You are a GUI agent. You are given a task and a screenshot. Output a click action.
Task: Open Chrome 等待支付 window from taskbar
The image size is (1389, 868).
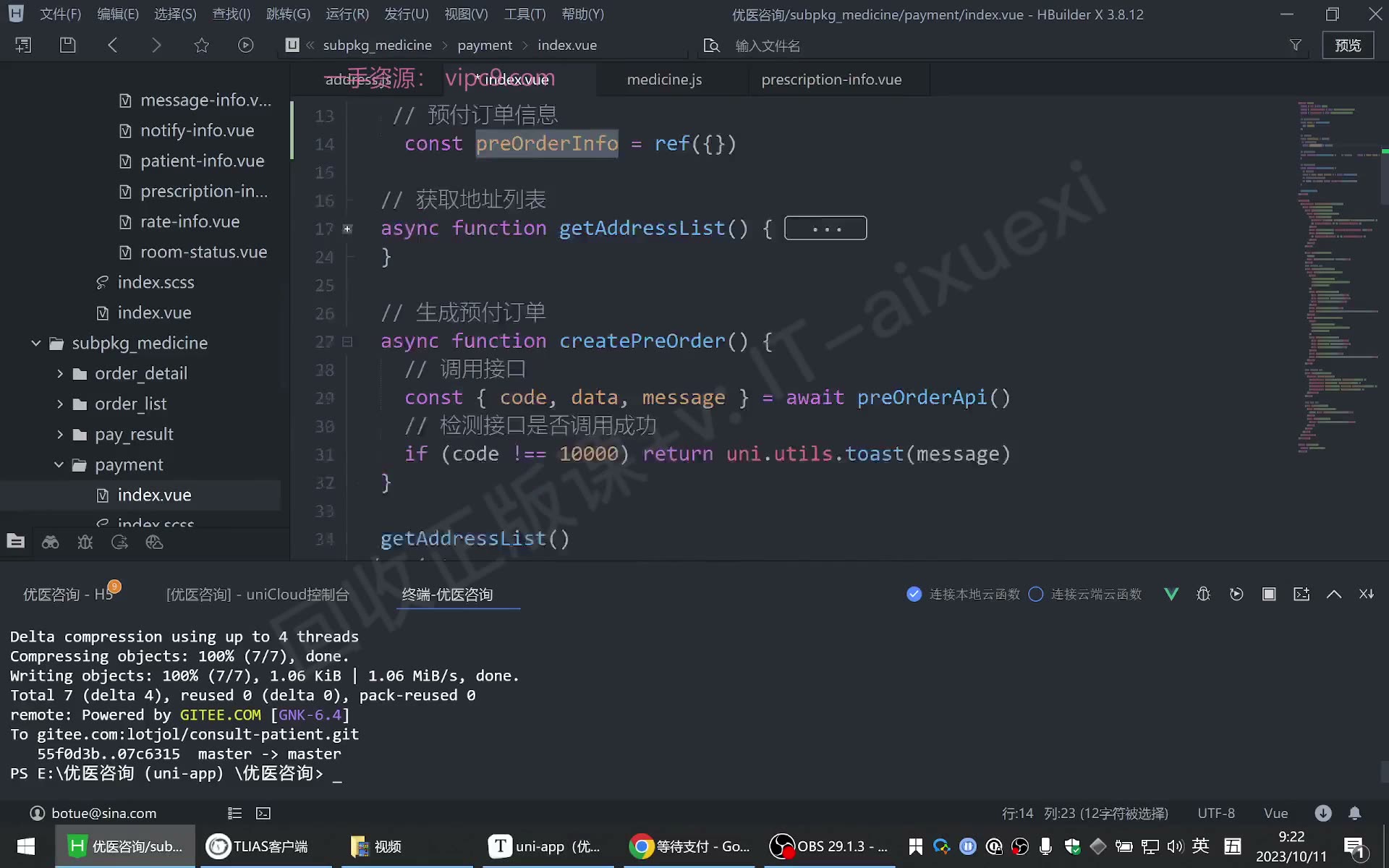click(689, 846)
